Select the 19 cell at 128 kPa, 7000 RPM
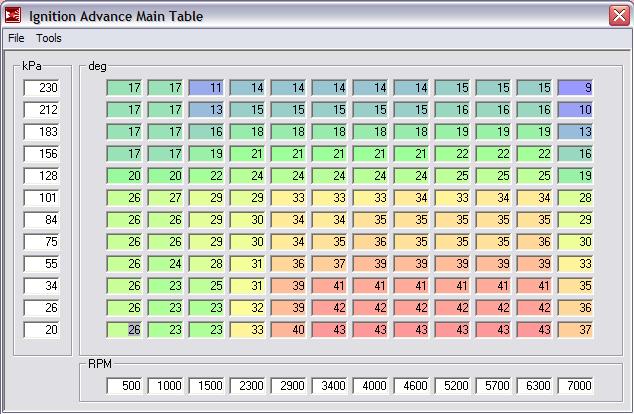This screenshot has height=414, width=634. (575, 176)
